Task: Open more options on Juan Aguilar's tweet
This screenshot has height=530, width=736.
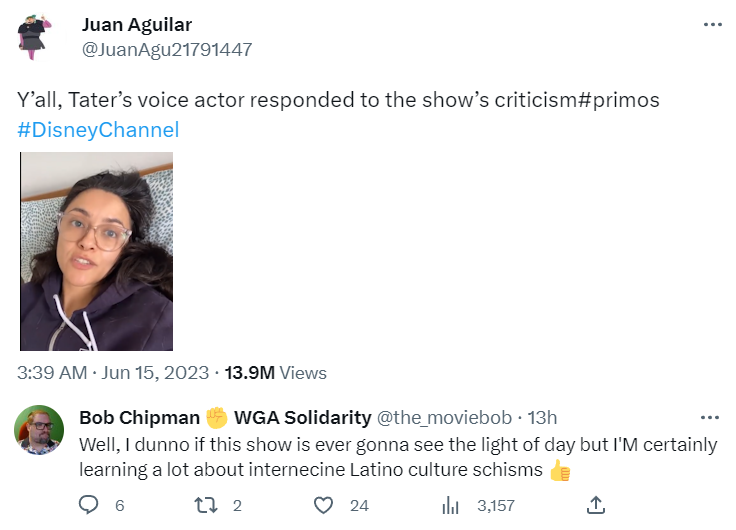Action: (712, 25)
